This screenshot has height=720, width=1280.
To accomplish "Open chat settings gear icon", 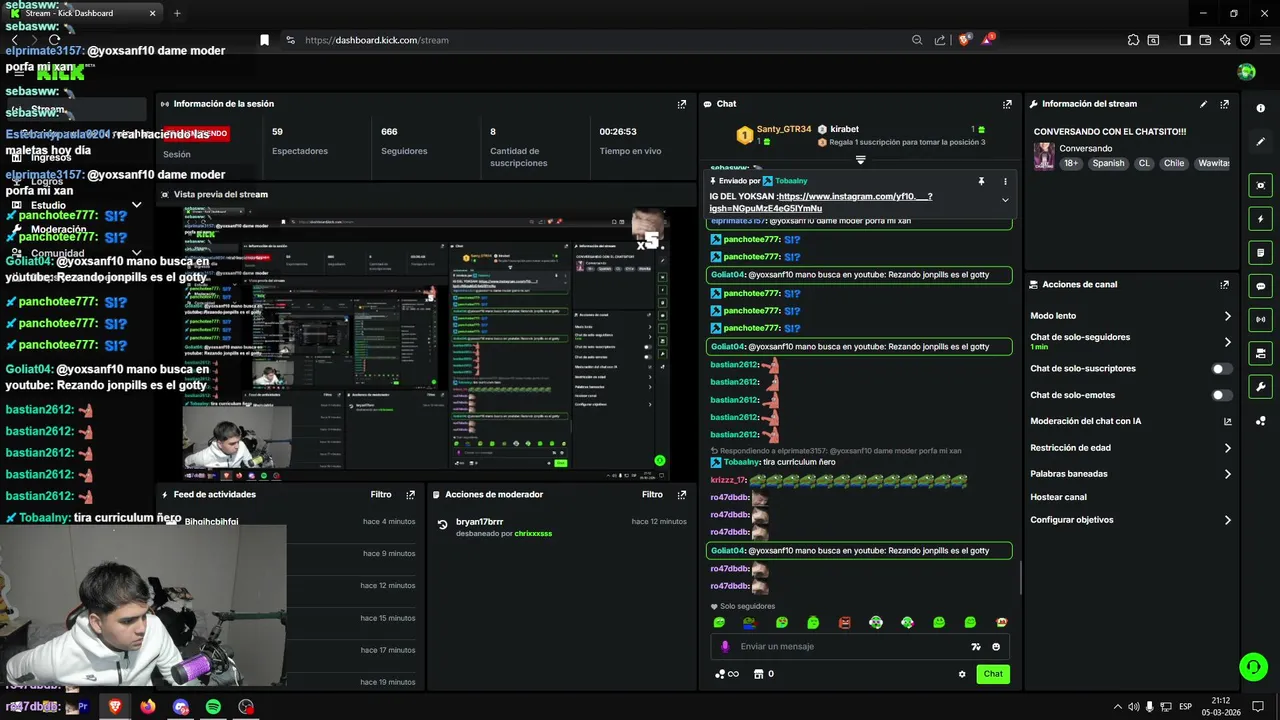I will tap(962, 674).
